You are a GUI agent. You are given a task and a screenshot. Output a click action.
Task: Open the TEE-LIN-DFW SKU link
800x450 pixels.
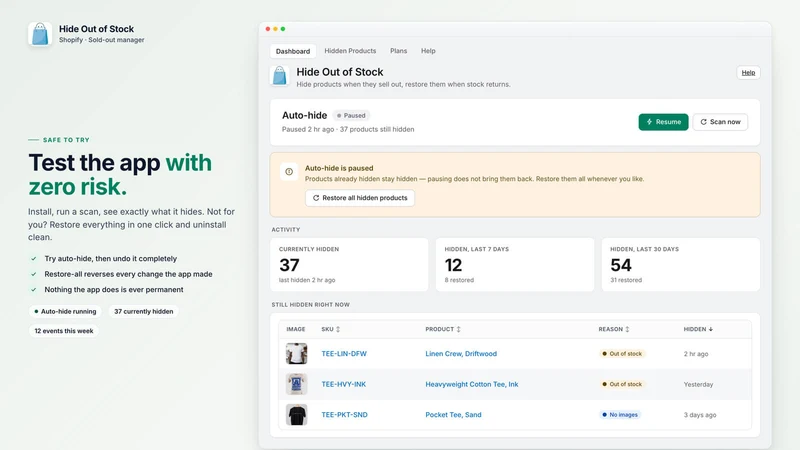tap(344, 354)
